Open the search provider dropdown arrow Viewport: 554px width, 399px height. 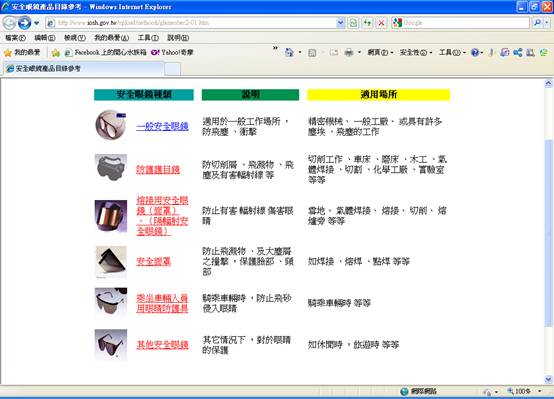[547, 23]
